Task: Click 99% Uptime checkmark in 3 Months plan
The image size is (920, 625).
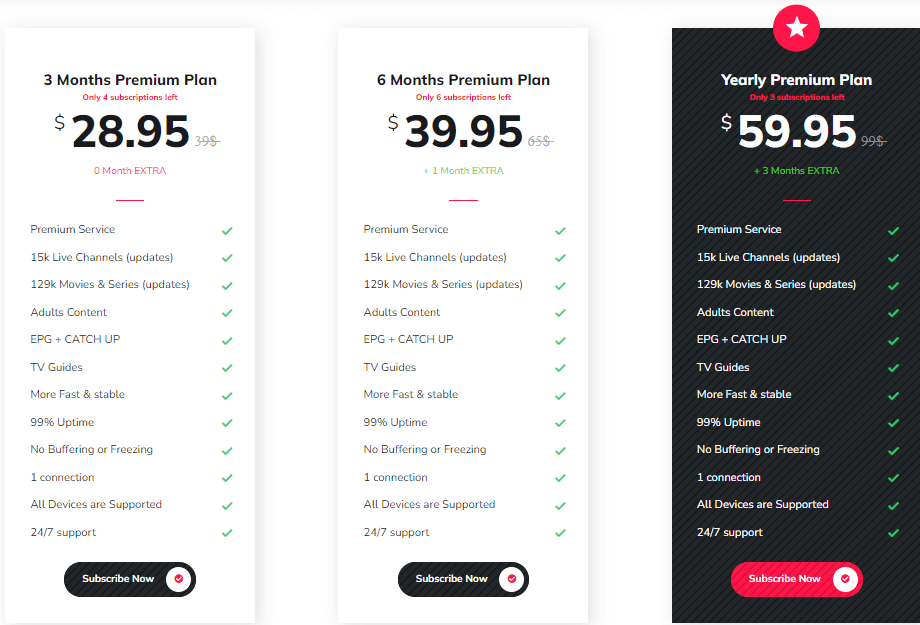Action: tap(227, 423)
